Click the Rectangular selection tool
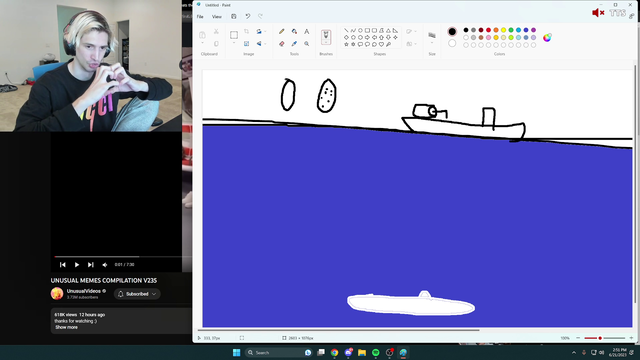 pos(234,35)
